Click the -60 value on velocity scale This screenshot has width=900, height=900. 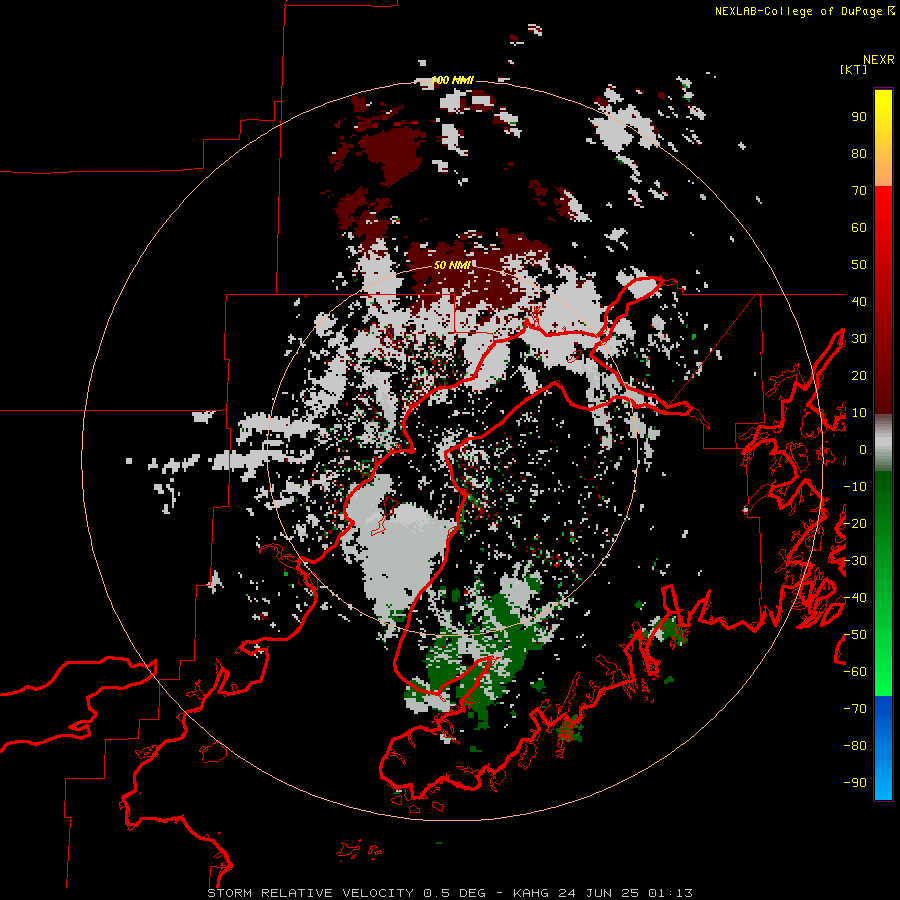pos(855,672)
